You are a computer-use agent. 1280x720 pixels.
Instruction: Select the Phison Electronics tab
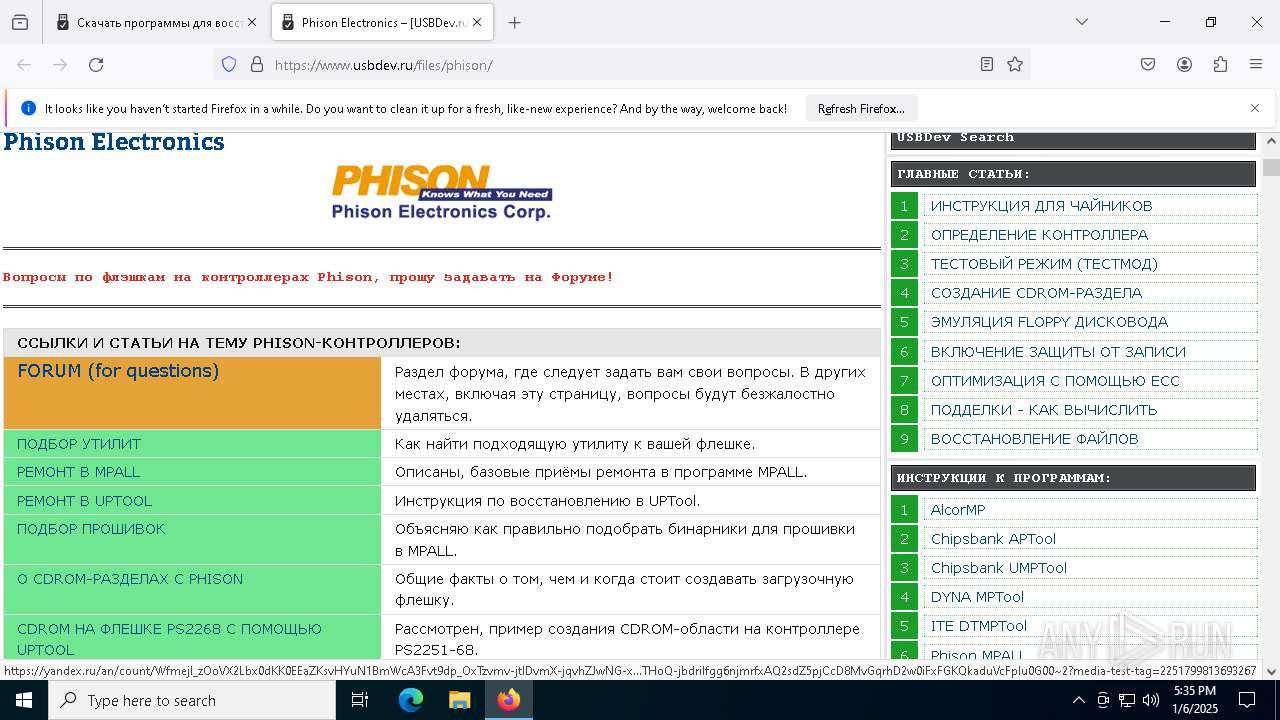380,22
